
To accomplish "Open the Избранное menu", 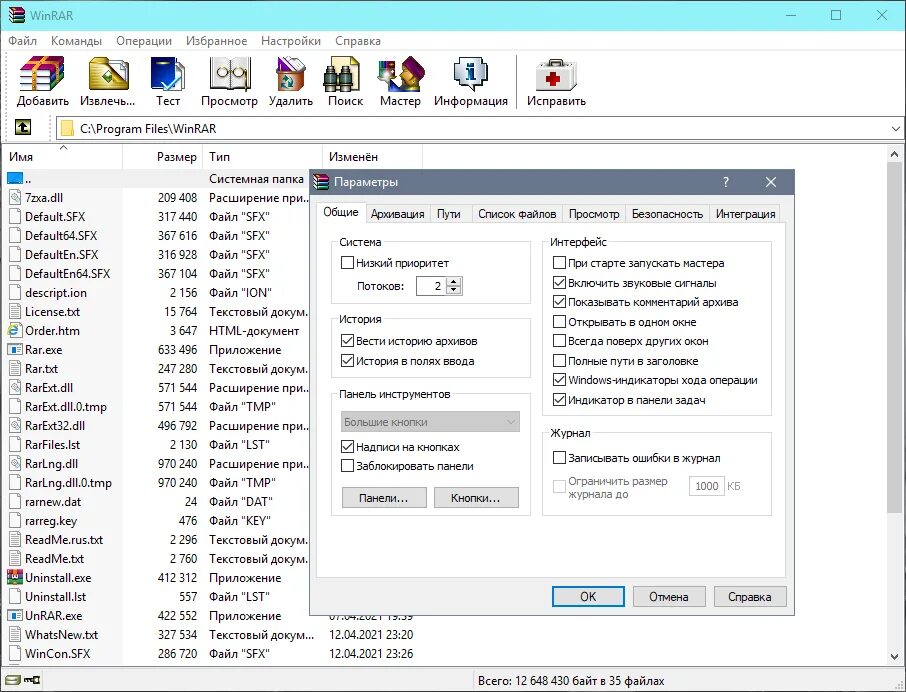I will point(216,41).
